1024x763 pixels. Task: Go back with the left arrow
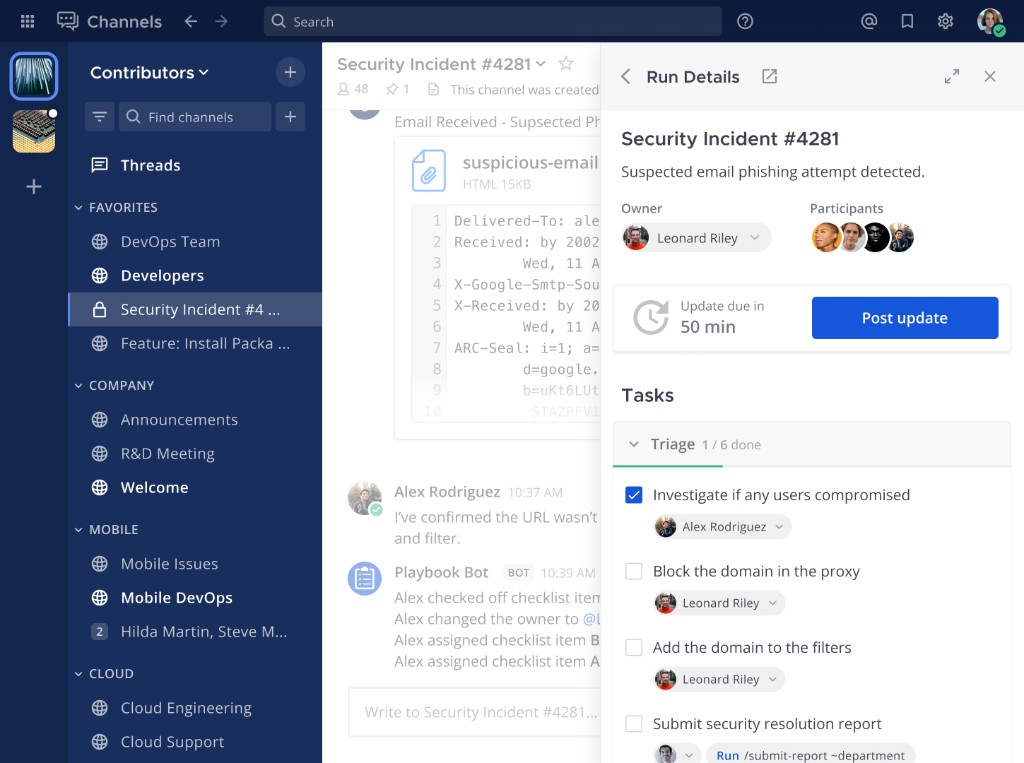pyautogui.click(x=191, y=22)
